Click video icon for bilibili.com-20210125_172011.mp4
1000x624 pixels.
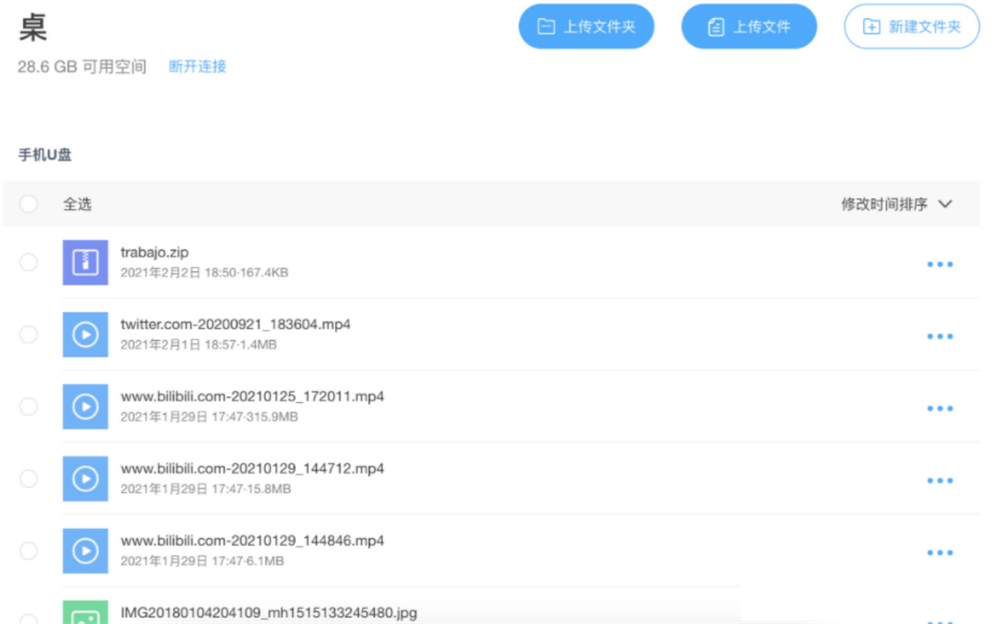coord(85,406)
